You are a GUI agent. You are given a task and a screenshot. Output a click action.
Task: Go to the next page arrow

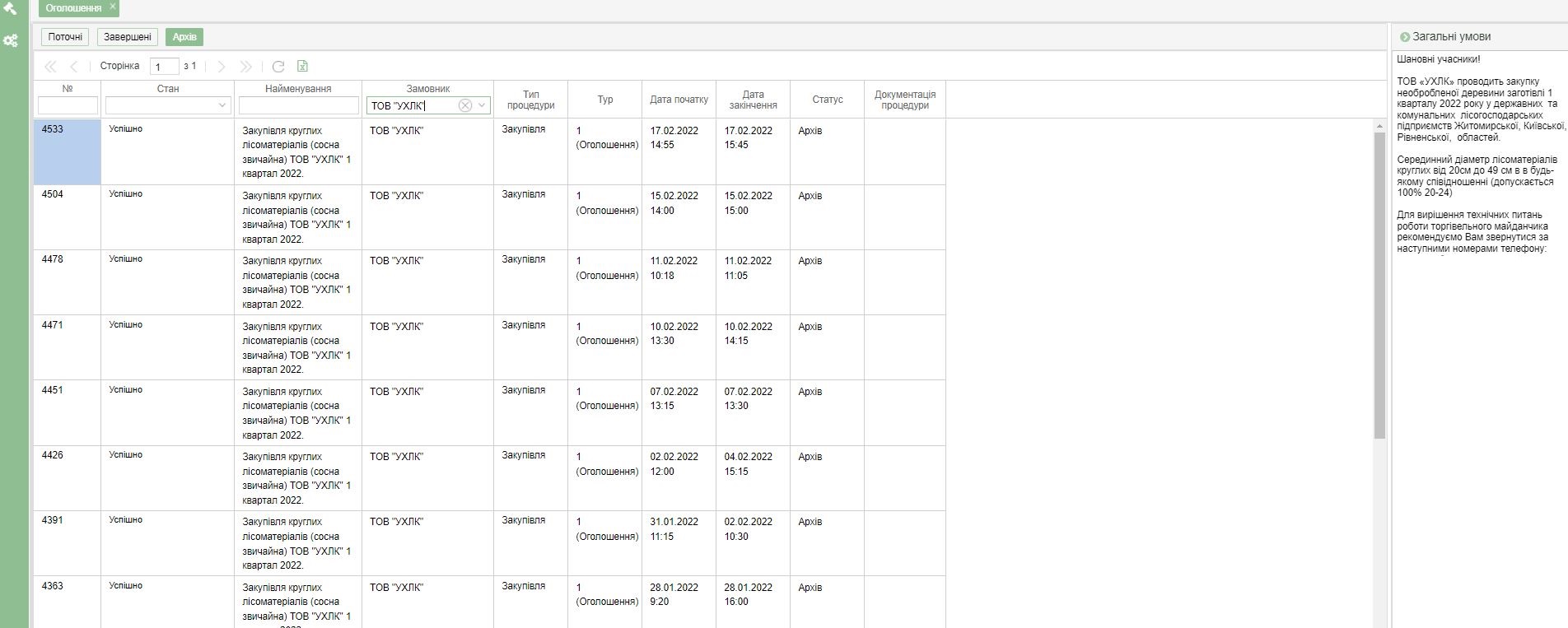click(x=221, y=67)
